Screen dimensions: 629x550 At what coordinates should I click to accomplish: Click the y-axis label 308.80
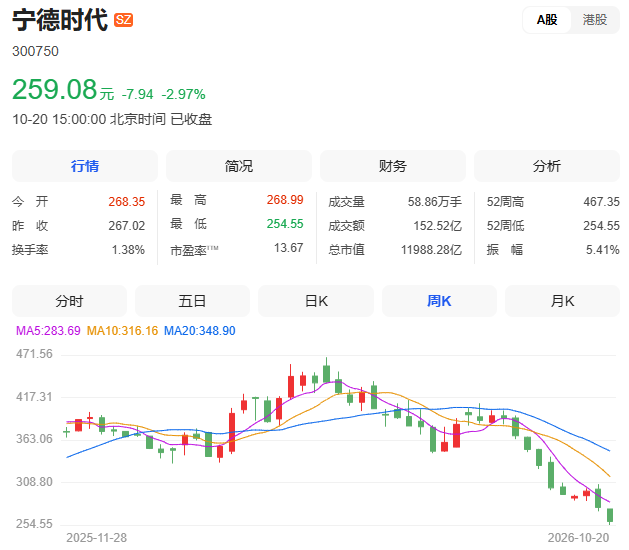(34, 481)
